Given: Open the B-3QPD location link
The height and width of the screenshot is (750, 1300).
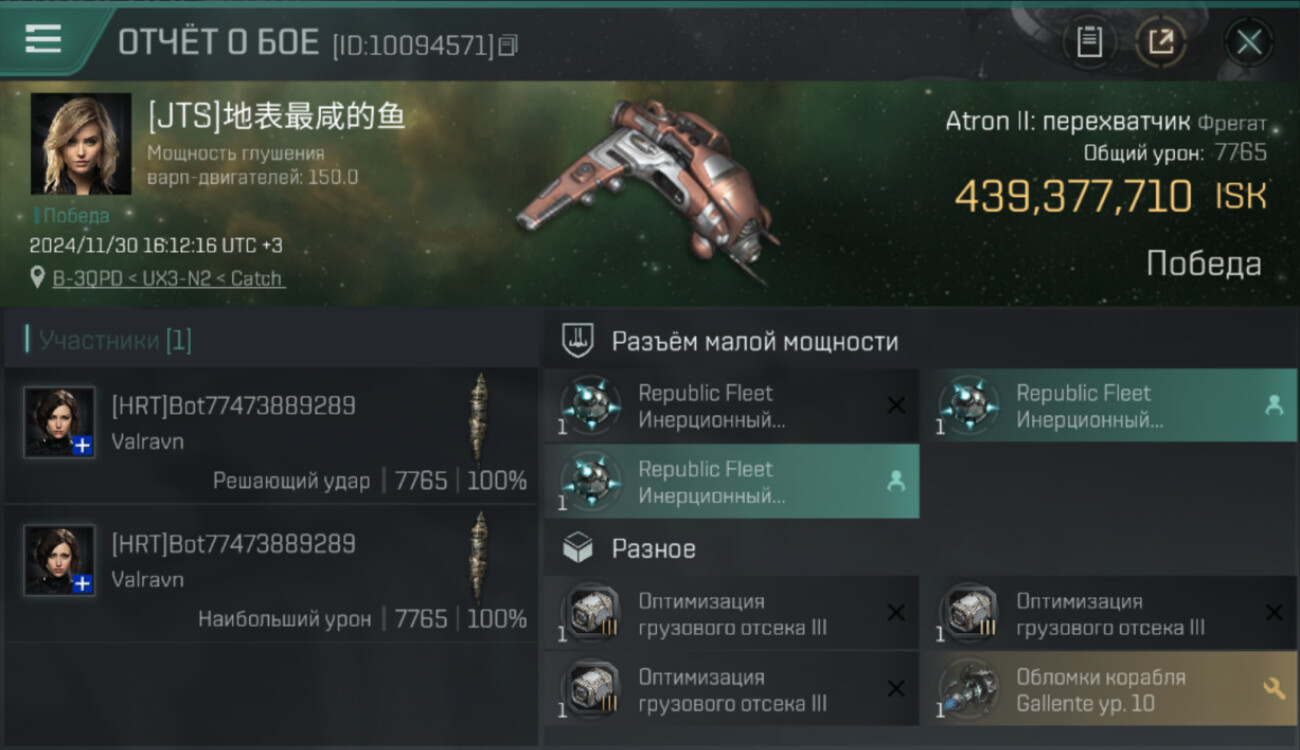Looking at the screenshot, I should click(x=168, y=278).
